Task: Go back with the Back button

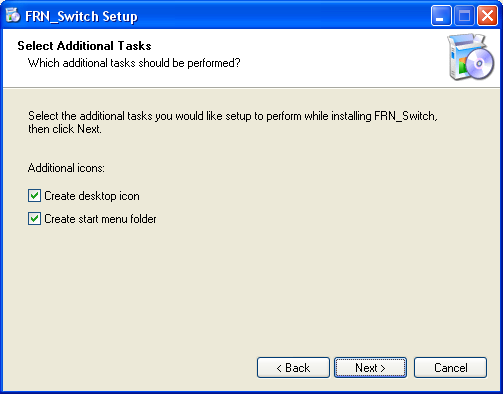Action: click(293, 368)
